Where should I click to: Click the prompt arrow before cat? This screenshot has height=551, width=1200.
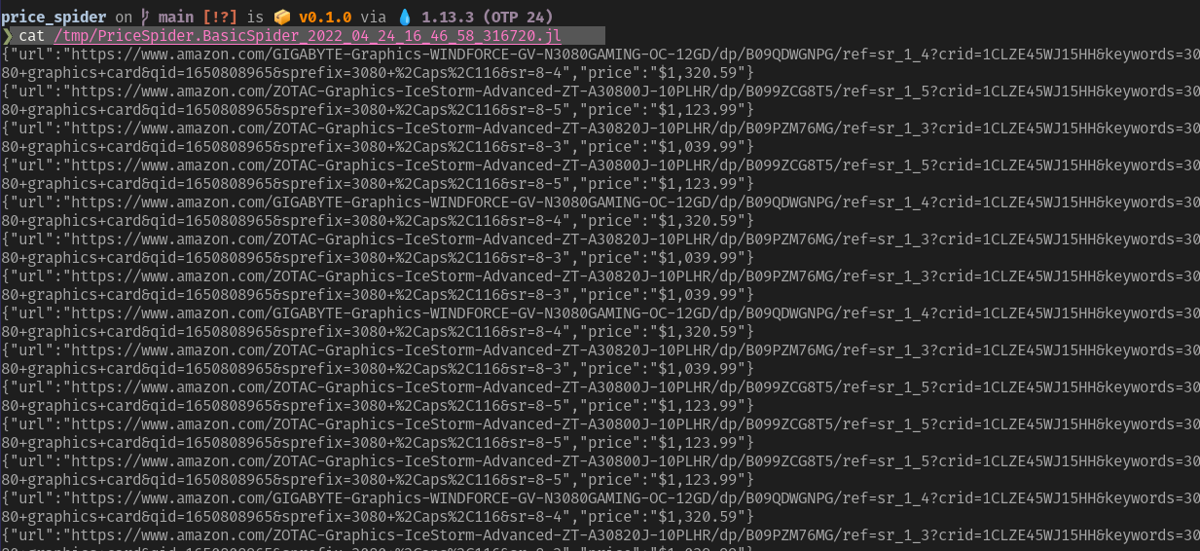(7, 36)
